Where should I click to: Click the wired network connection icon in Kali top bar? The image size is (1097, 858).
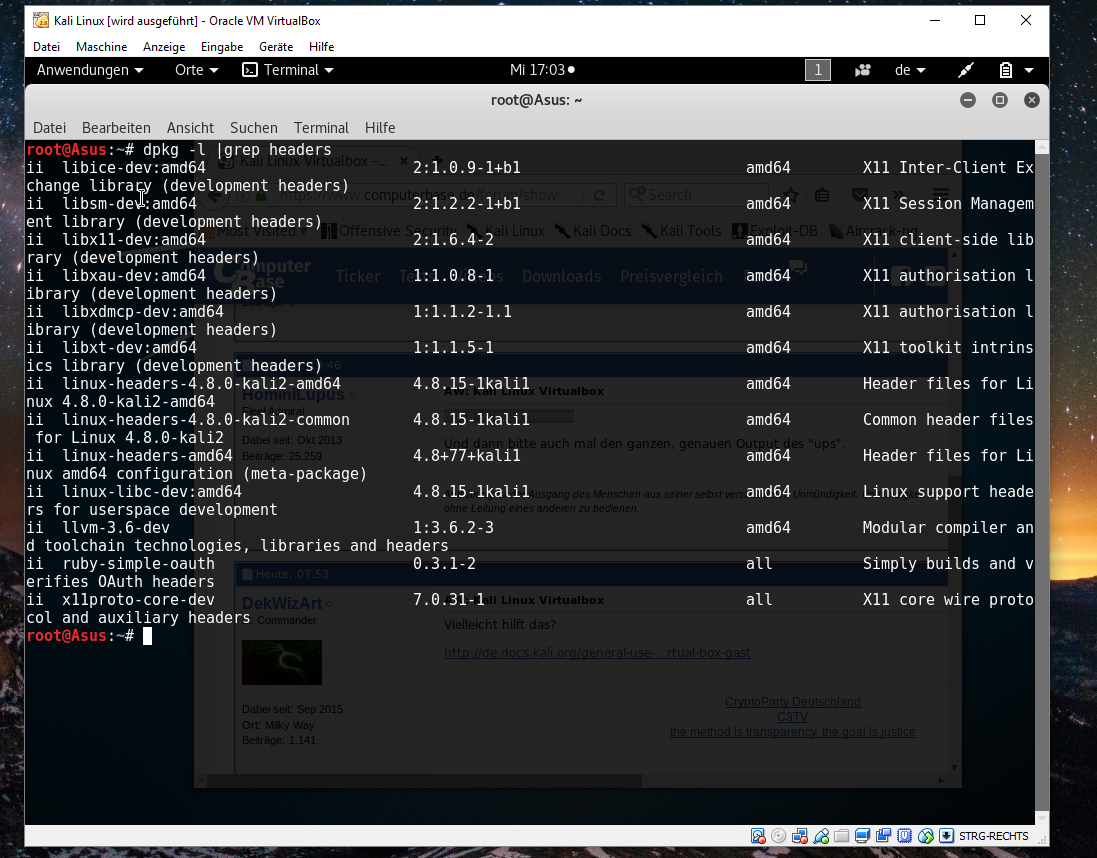(965, 70)
